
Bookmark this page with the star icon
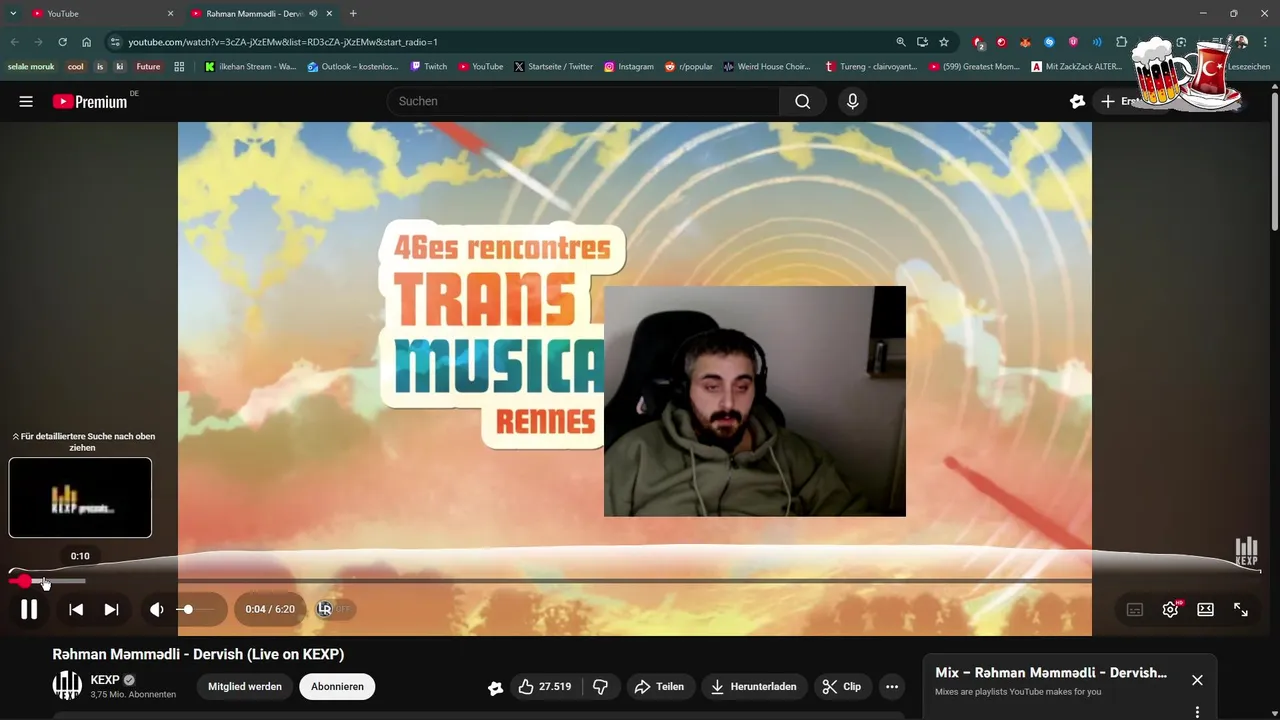tap(944, 42)
